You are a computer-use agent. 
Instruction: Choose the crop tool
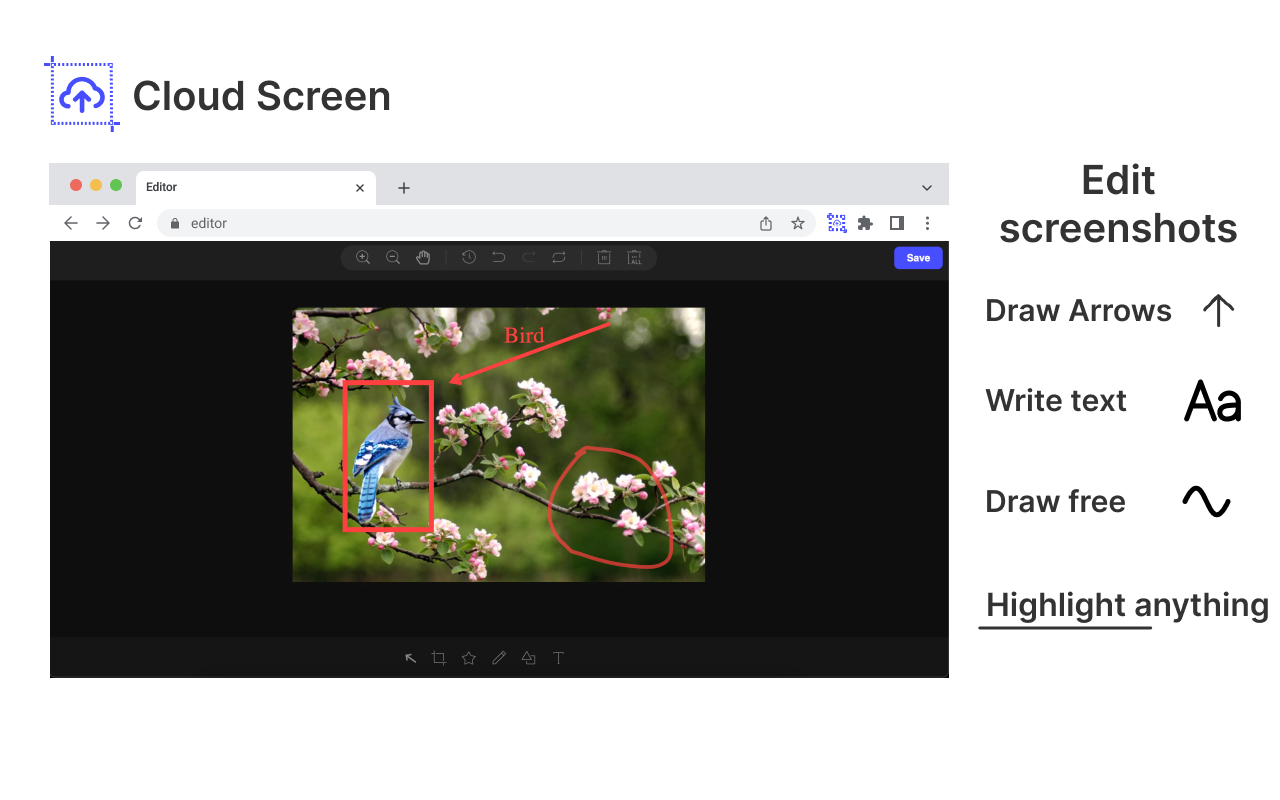coord(439,658)
